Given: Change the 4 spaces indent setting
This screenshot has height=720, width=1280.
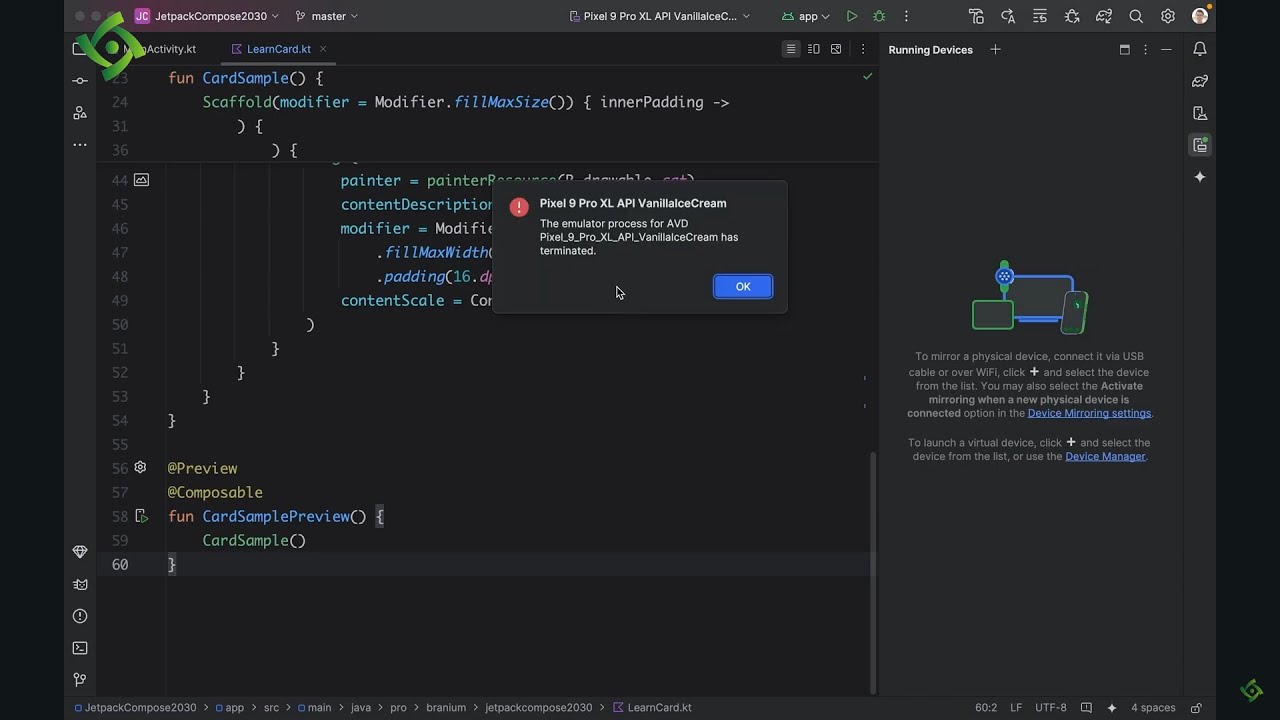Looking at the screenshot, I should (x=1153, y=707).
